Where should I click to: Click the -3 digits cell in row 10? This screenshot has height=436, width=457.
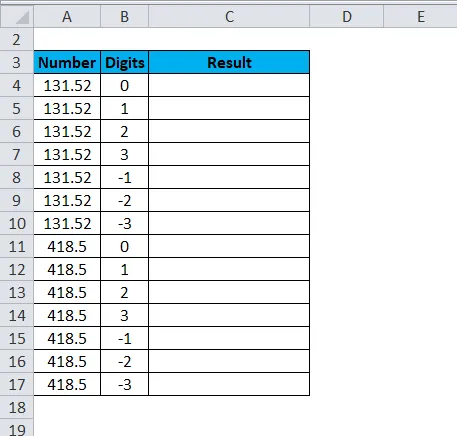click(x=125, y=223)
